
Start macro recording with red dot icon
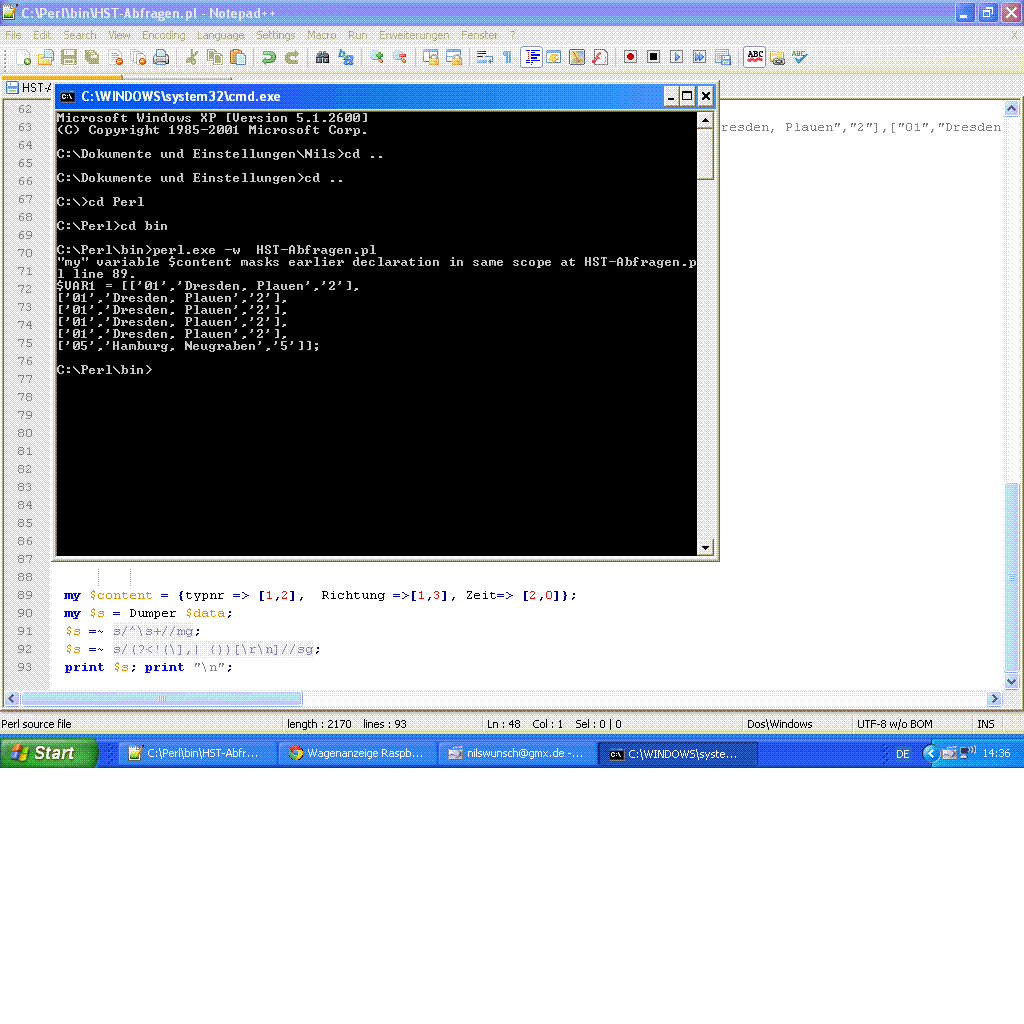(x=630, y=57)
